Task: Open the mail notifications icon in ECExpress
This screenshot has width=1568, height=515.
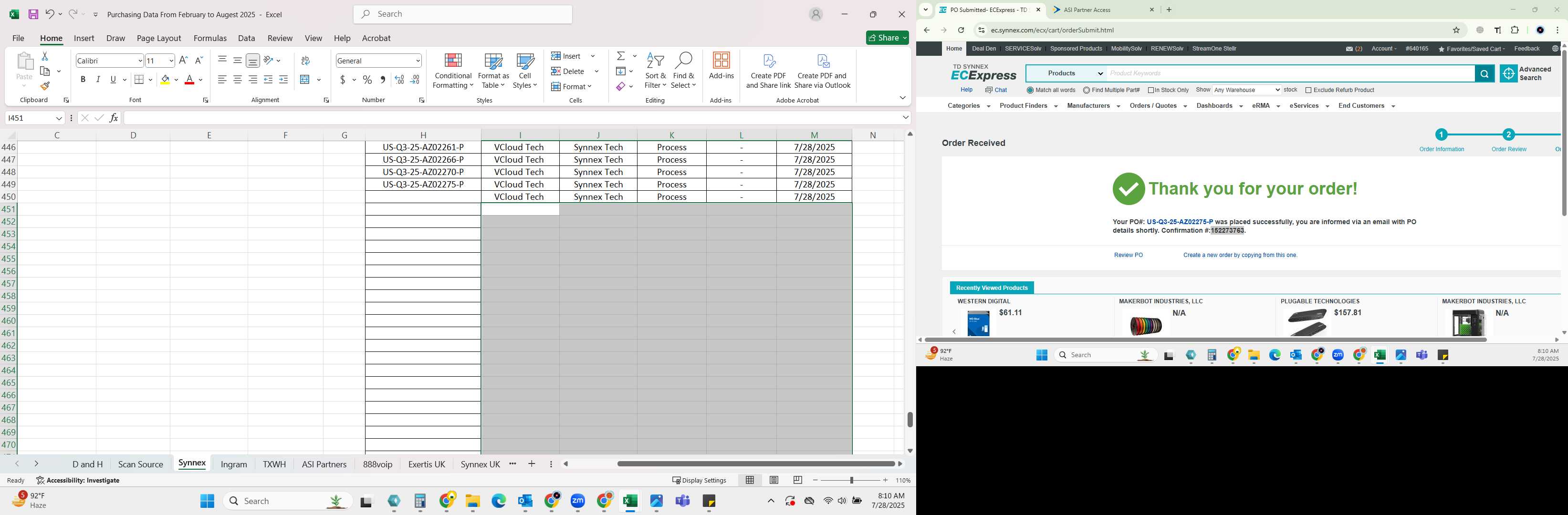Action: click(x=1349, y=49)
